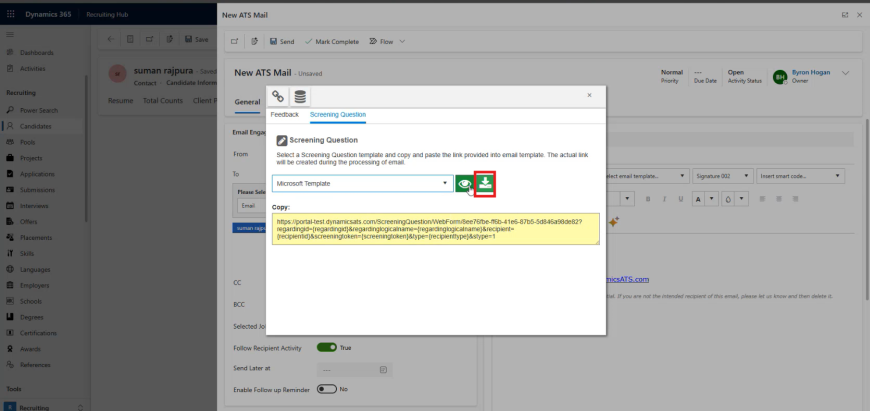The image size is (870, 411).
Task: Click the yellow Copy link text box
Action: pyautogui.click(x=436, y=229)
